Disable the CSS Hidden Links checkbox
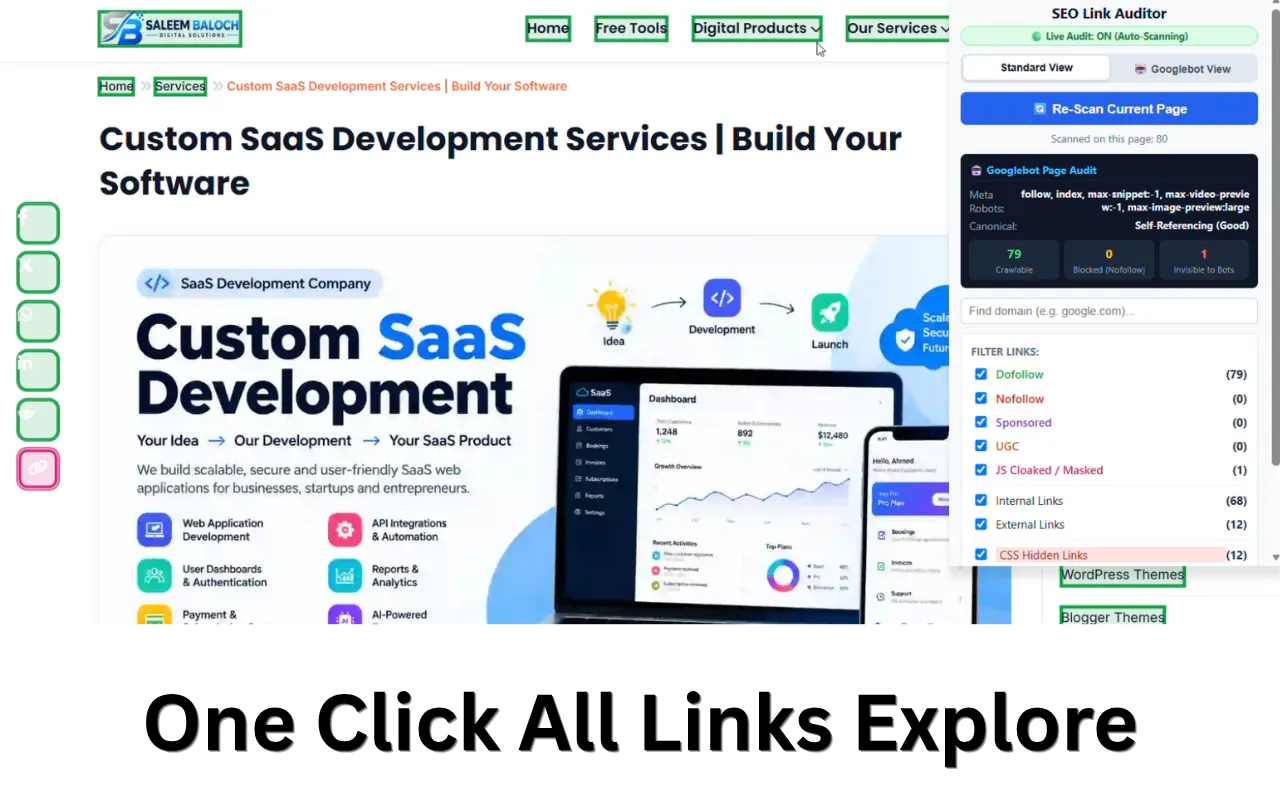Viewport: 1280px width, 800px height. [981, 554]
